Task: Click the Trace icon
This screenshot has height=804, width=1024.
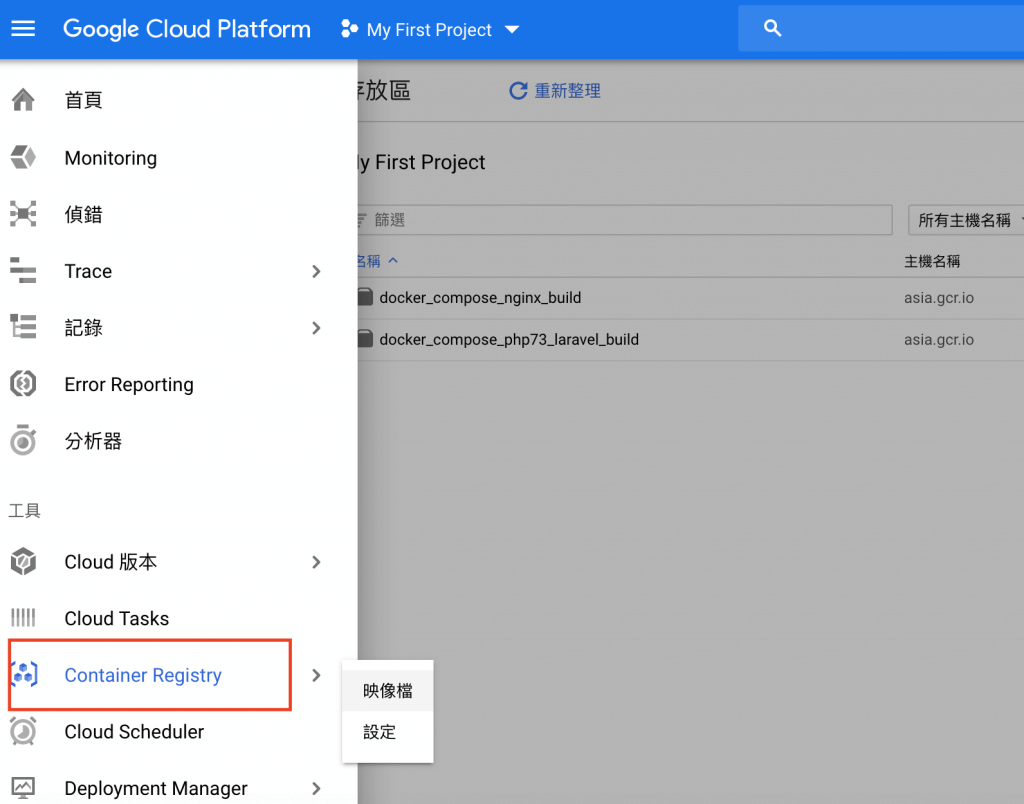Action: (x=24, y=270)
